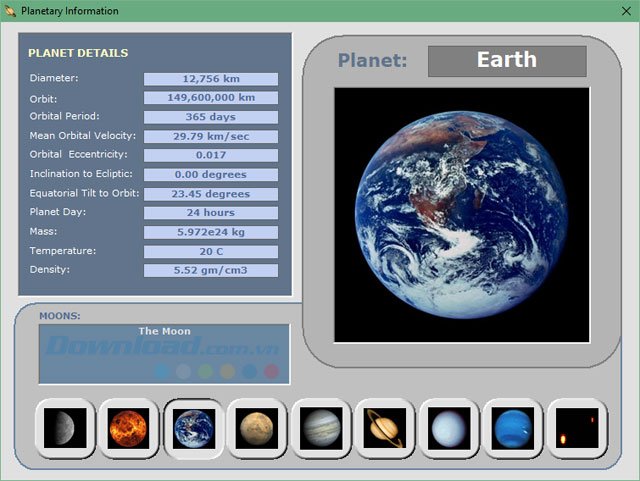Select the Earth planet thumbnail button
640x481 pixels.
194,428
